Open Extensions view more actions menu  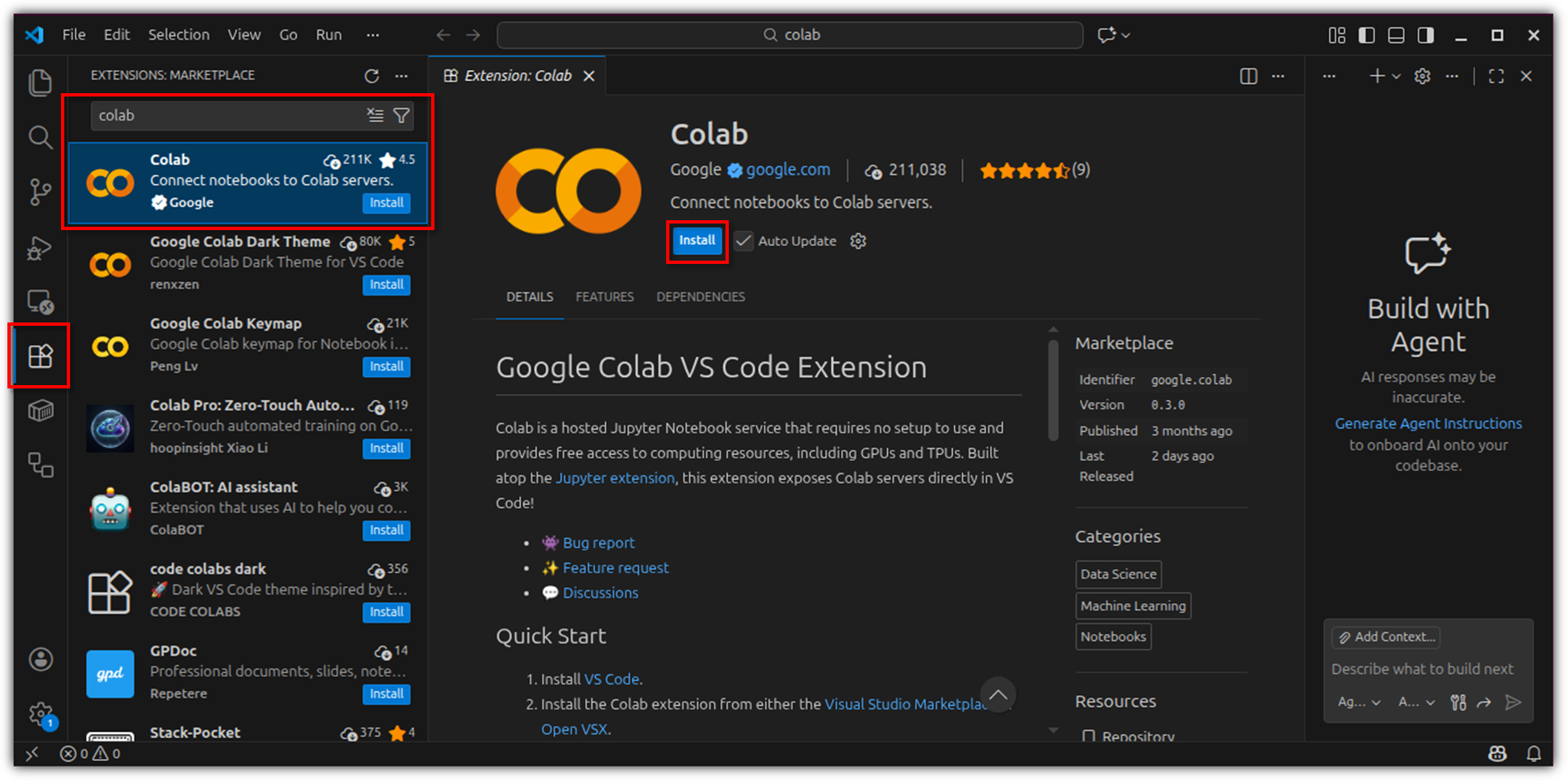tap(401, 76)
